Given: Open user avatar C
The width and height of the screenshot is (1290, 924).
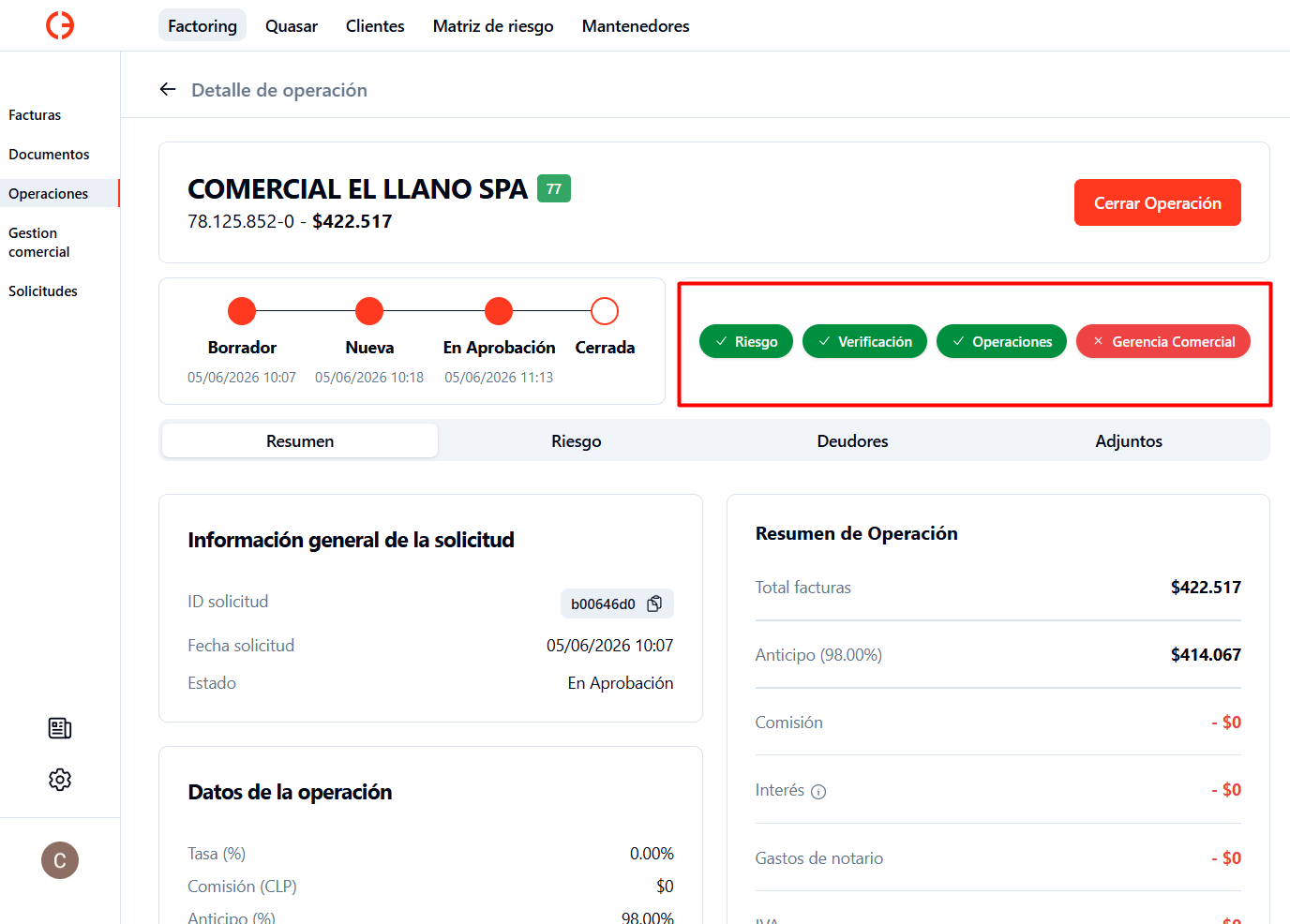Looking at the screenshot, I should click(60, 860).
